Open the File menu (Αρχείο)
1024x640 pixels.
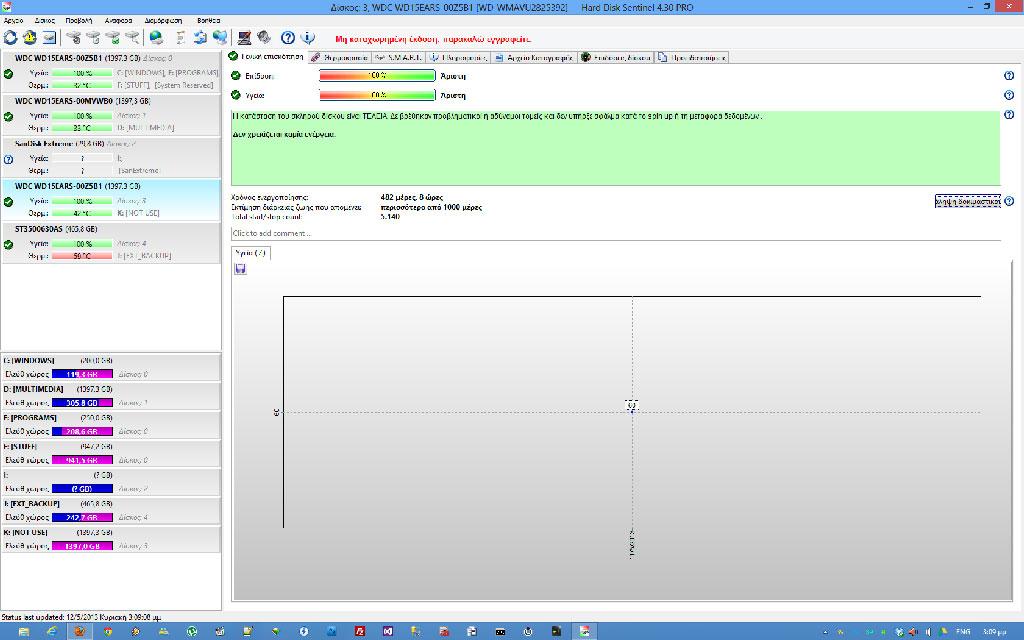click(x=13, y=20)
